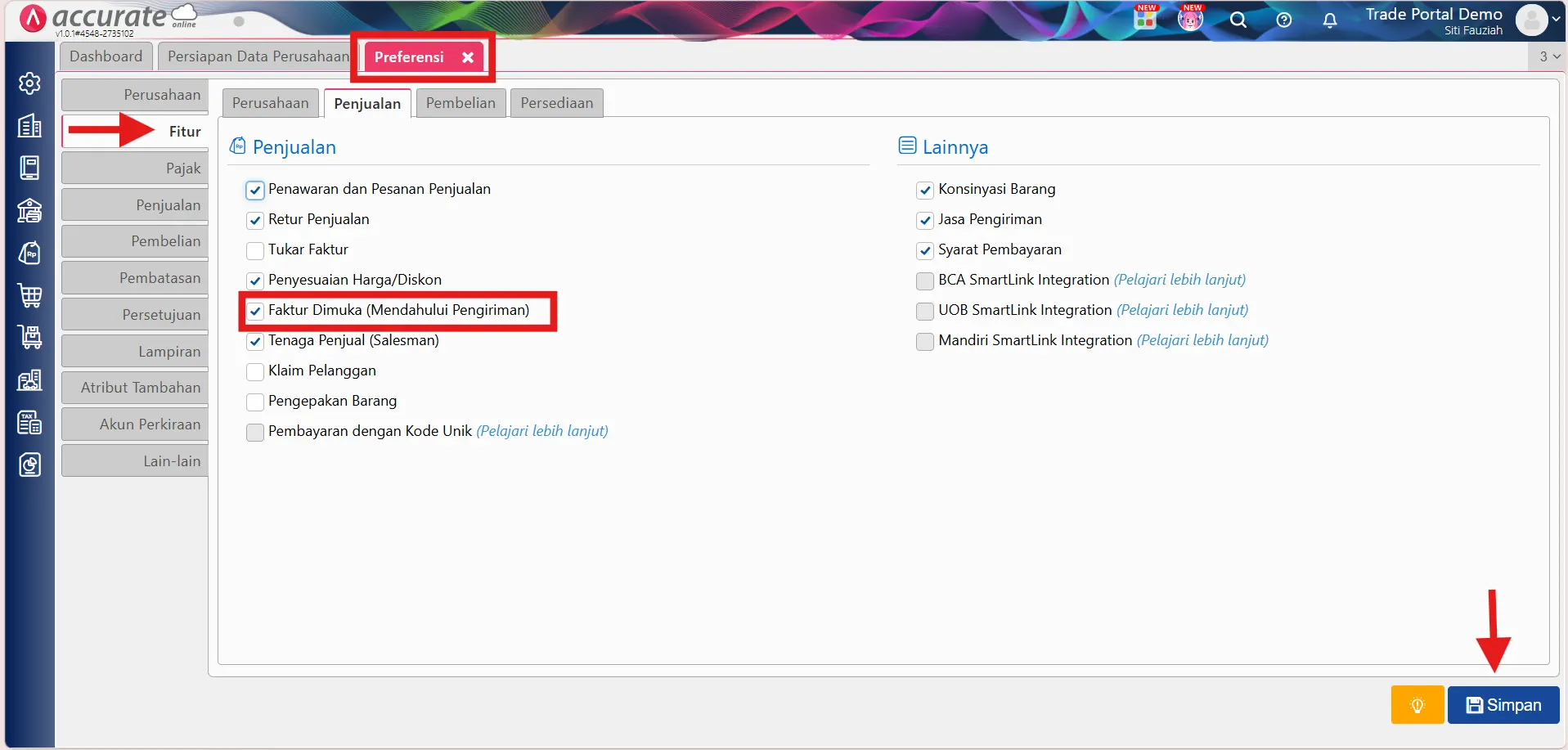The width and height of the screenshot is (1568, 750).
Task: Switch to Persiapan Data Perusahaan tab
Action: (x=258, y=56)
